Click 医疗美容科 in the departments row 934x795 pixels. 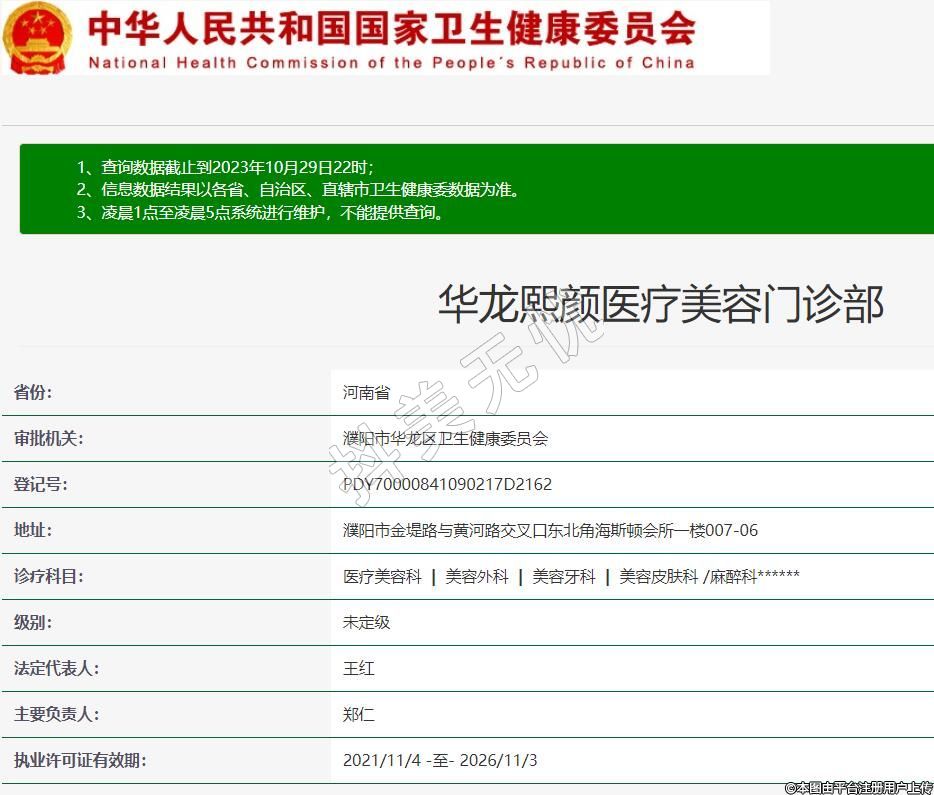[x=382, y=576]
